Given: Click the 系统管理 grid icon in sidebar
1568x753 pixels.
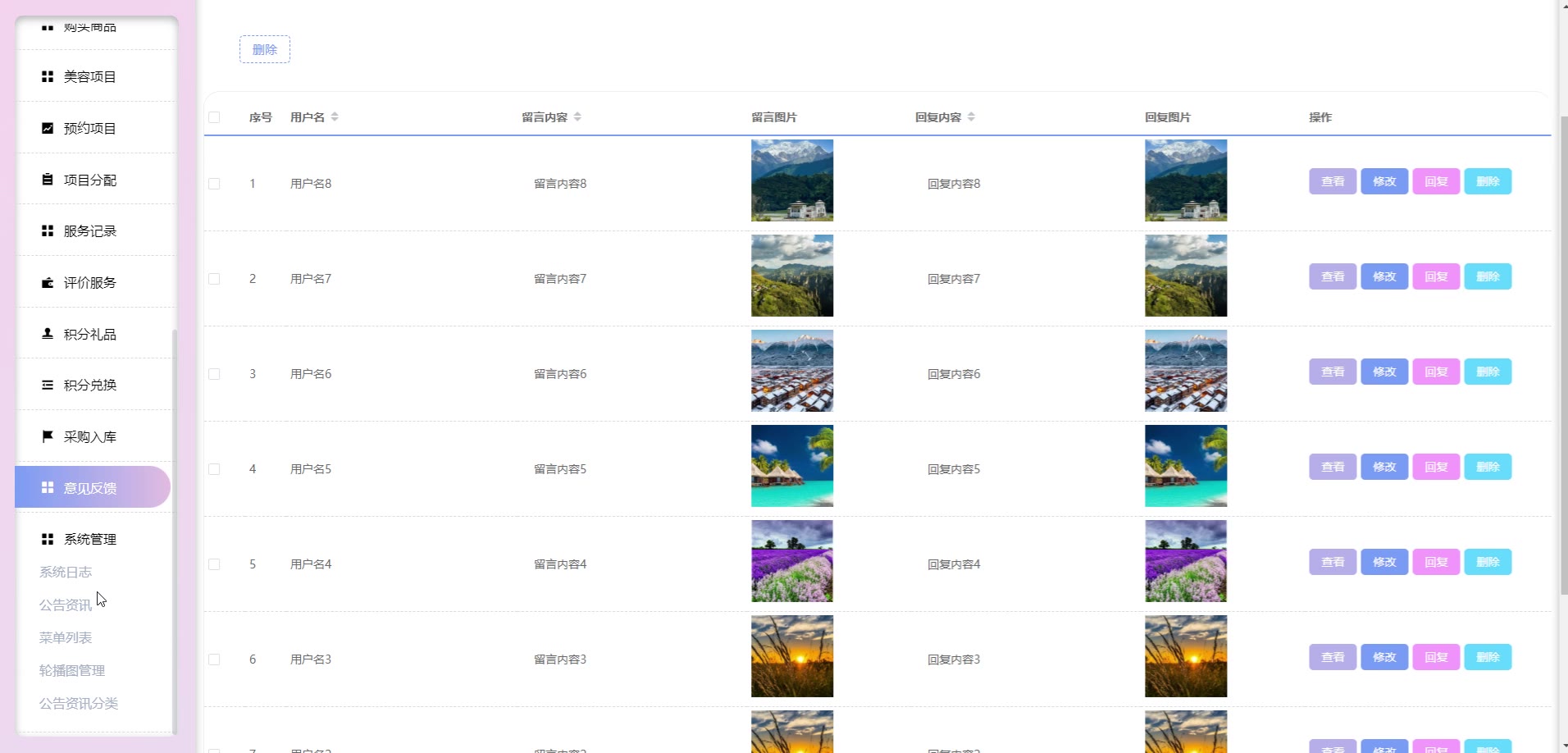Looking at the screenshot, I should 48,539.
